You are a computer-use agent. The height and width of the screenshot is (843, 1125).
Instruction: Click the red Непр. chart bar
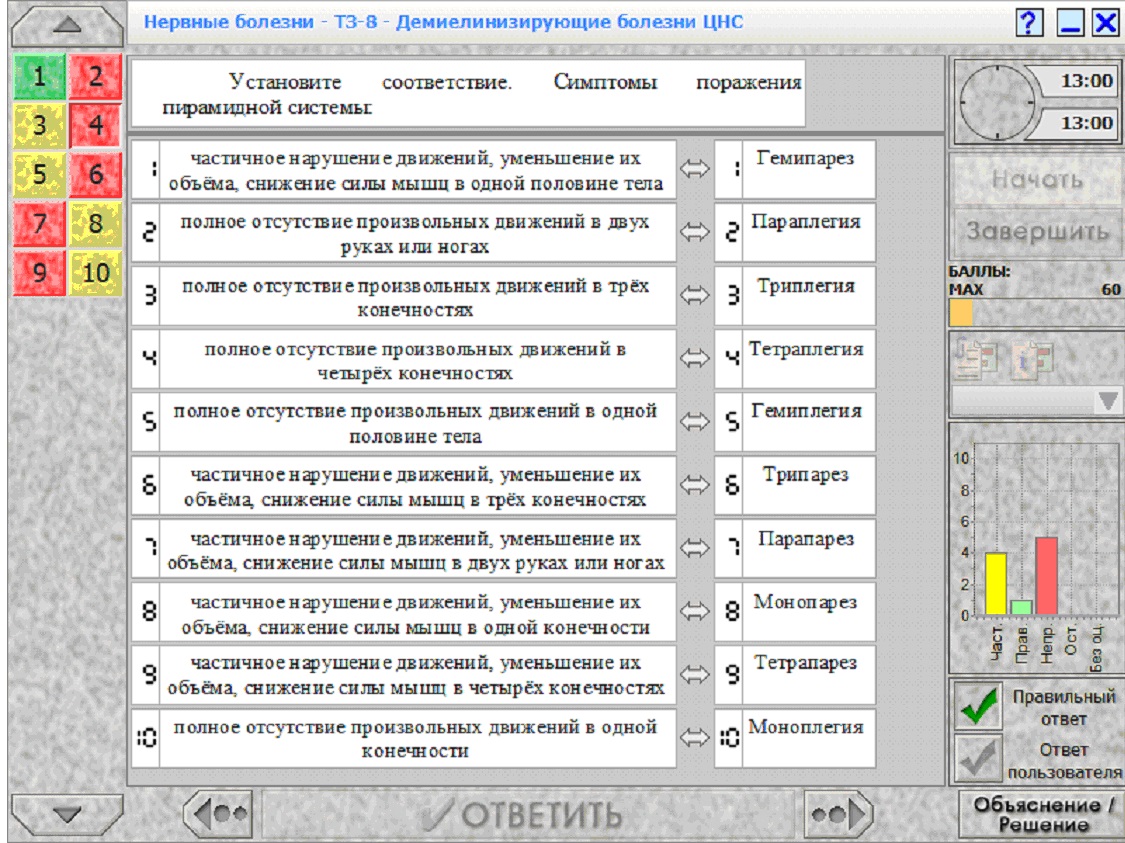click(1046, 575)
